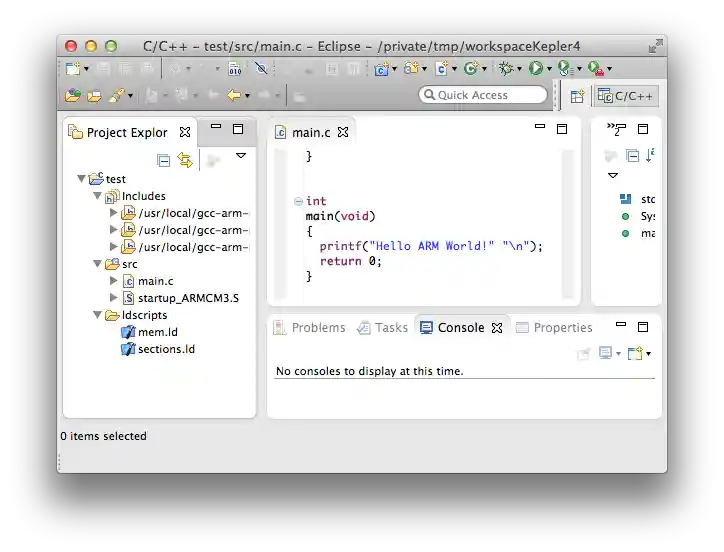
Task: Click the Debug bug icon in toolbar
Action: tap(506, 69)
